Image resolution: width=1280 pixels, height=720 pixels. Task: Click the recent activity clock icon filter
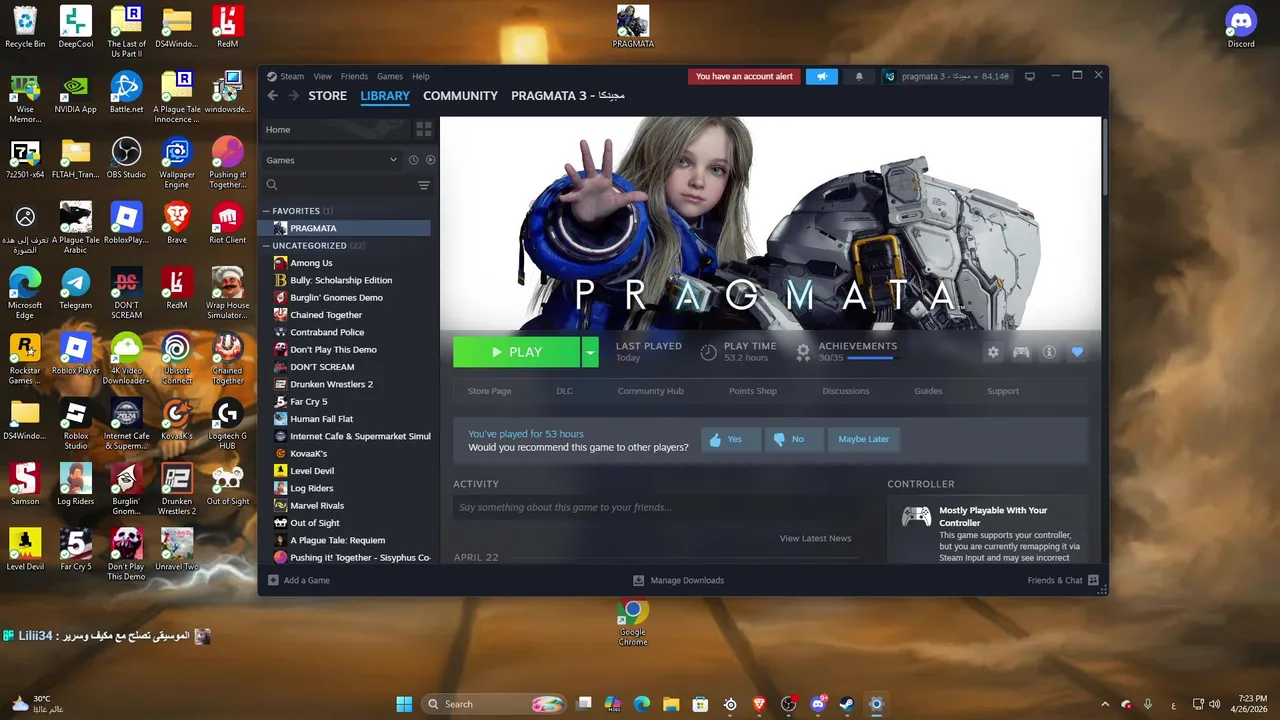tap(413, 160)
